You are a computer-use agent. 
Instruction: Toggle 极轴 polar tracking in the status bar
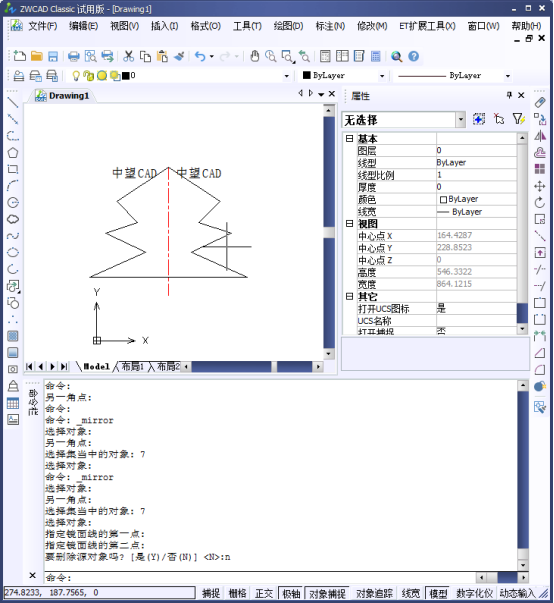tap(291, 593)
